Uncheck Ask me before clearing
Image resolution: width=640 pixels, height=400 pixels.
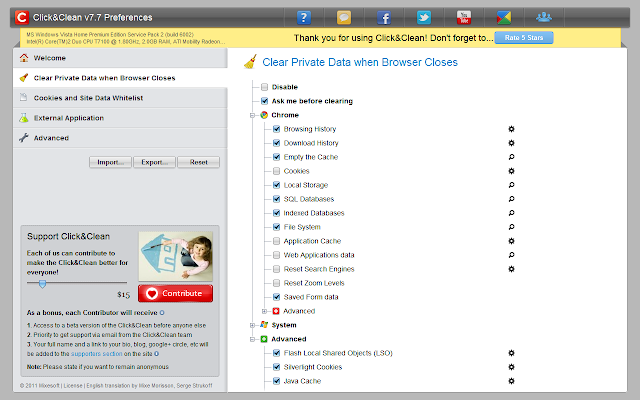click(x=264, y=101)
